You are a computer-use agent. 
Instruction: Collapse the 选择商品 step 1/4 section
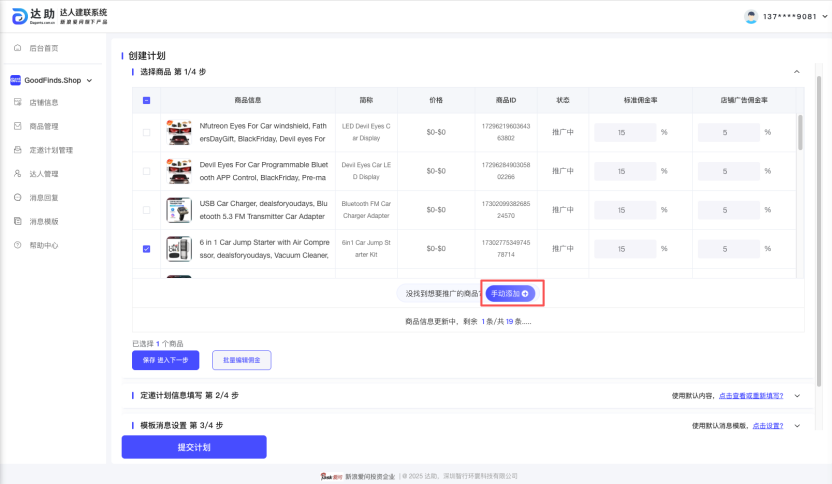[x=796, y=72]
